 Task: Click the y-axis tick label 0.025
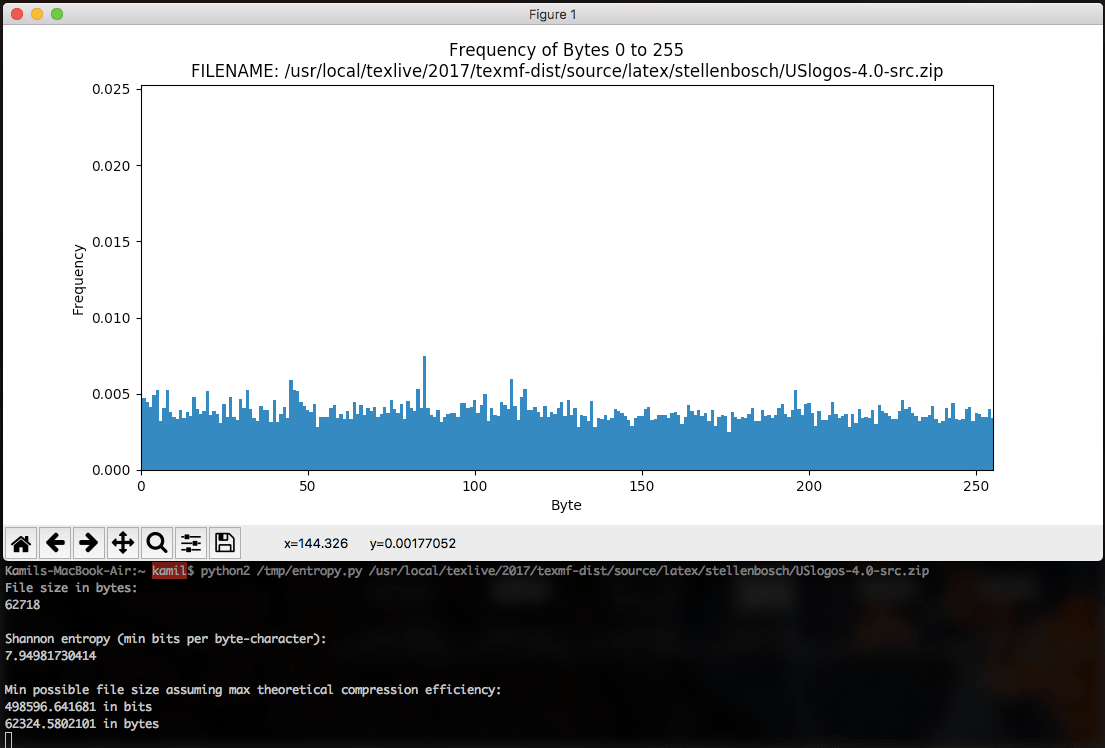tap(111, 89)
